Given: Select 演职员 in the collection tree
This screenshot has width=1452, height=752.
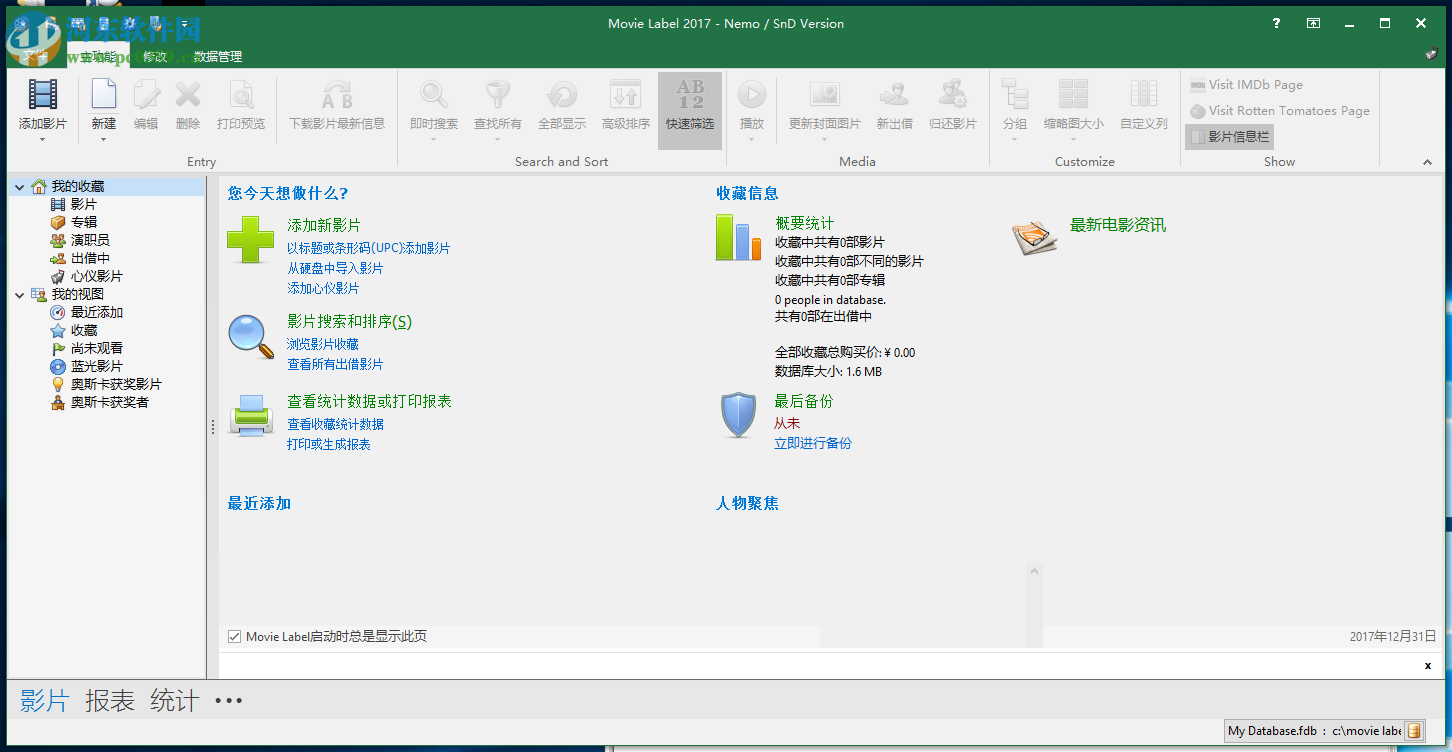Looking at the screenshot, I should 90,241.
